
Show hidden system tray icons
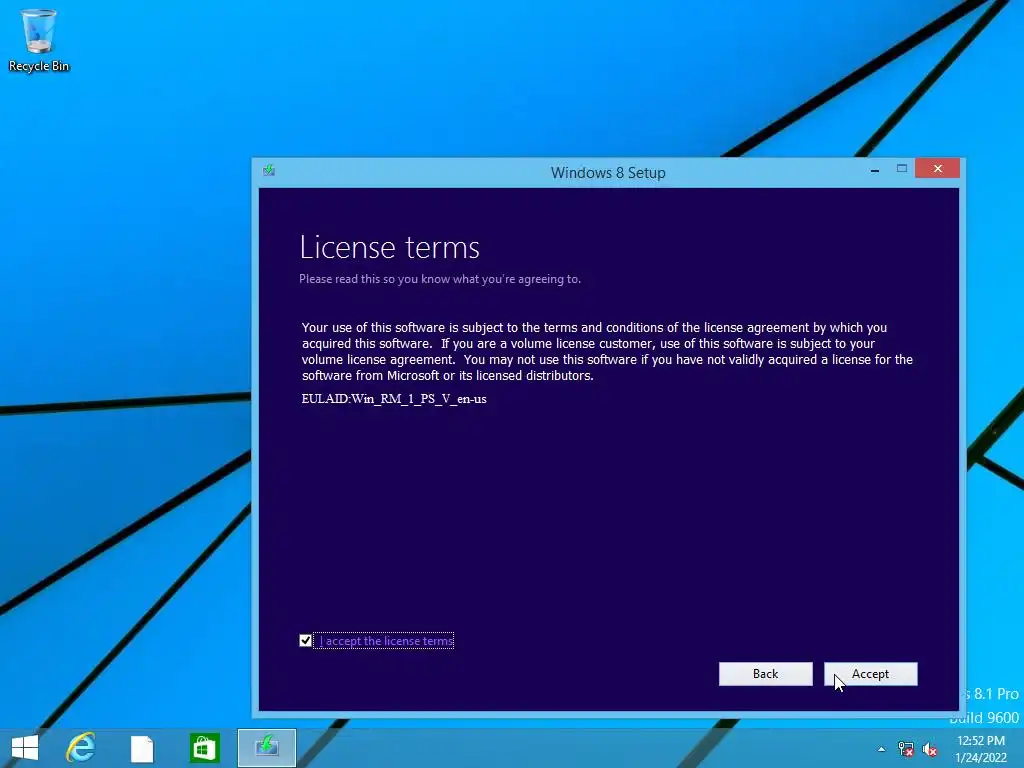click(882, 749)
